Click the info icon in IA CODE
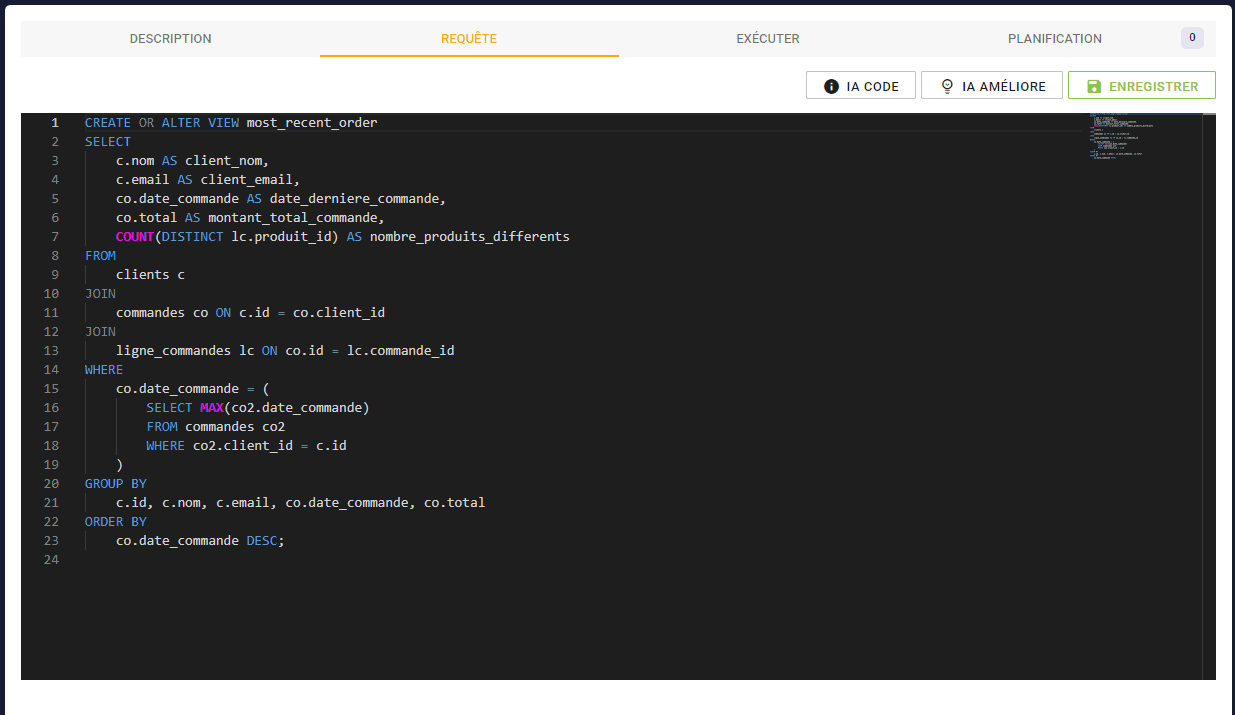The height and width of the screenshot is (715, 1235). [x=831, y=87]
